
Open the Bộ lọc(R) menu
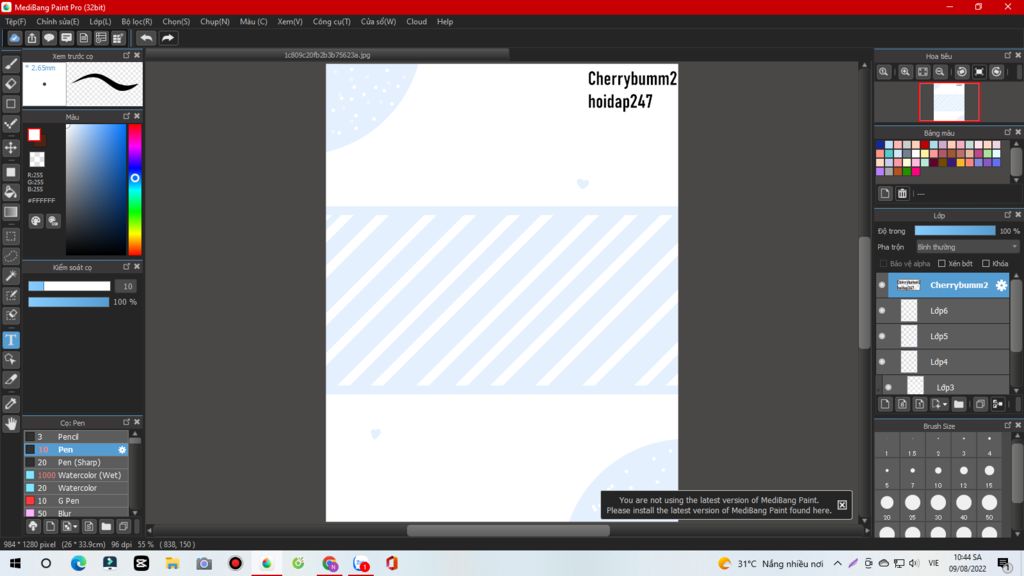click(x=136, y=22)
